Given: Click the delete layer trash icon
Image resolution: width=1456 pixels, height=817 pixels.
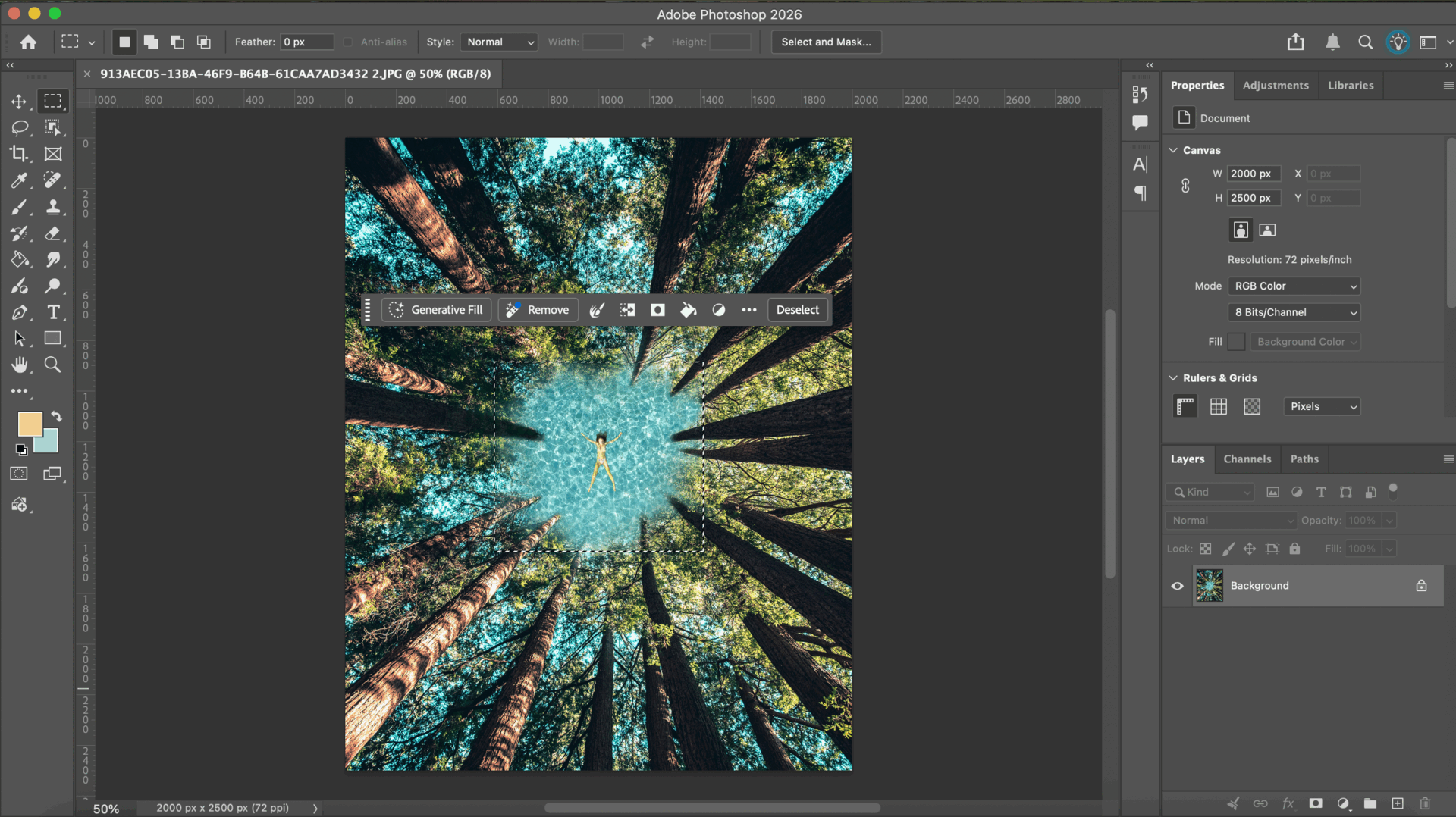Looking at the screenshot, I should pyautogui.click(x=1425, y=803).
